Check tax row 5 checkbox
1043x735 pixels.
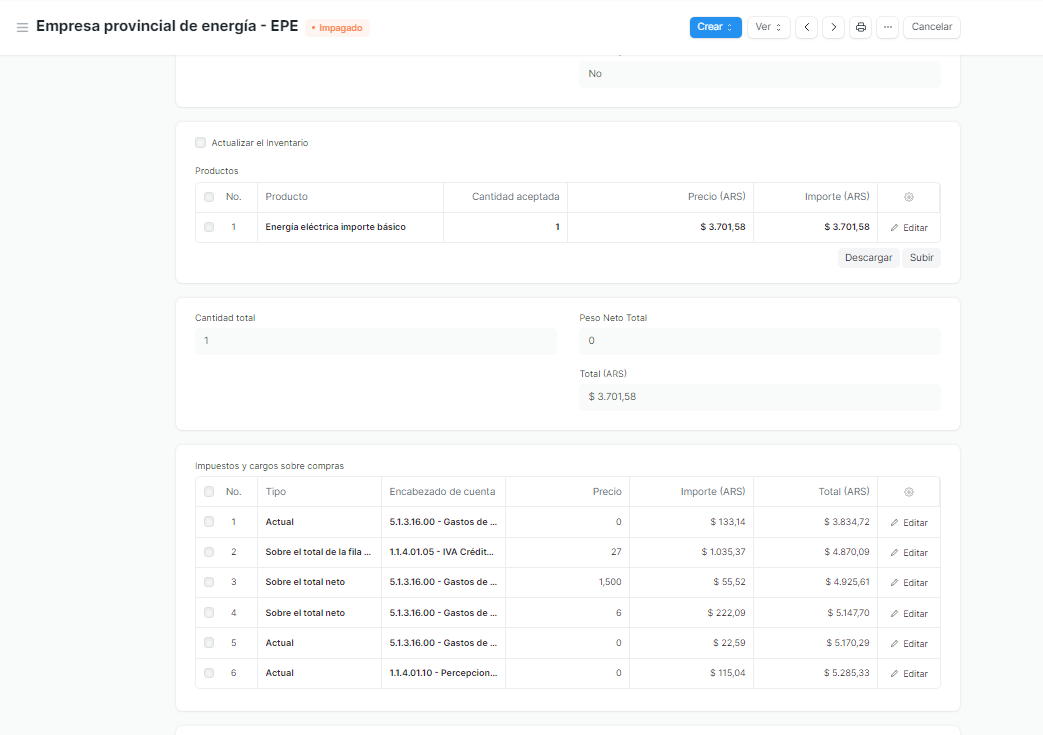(209, 643)
